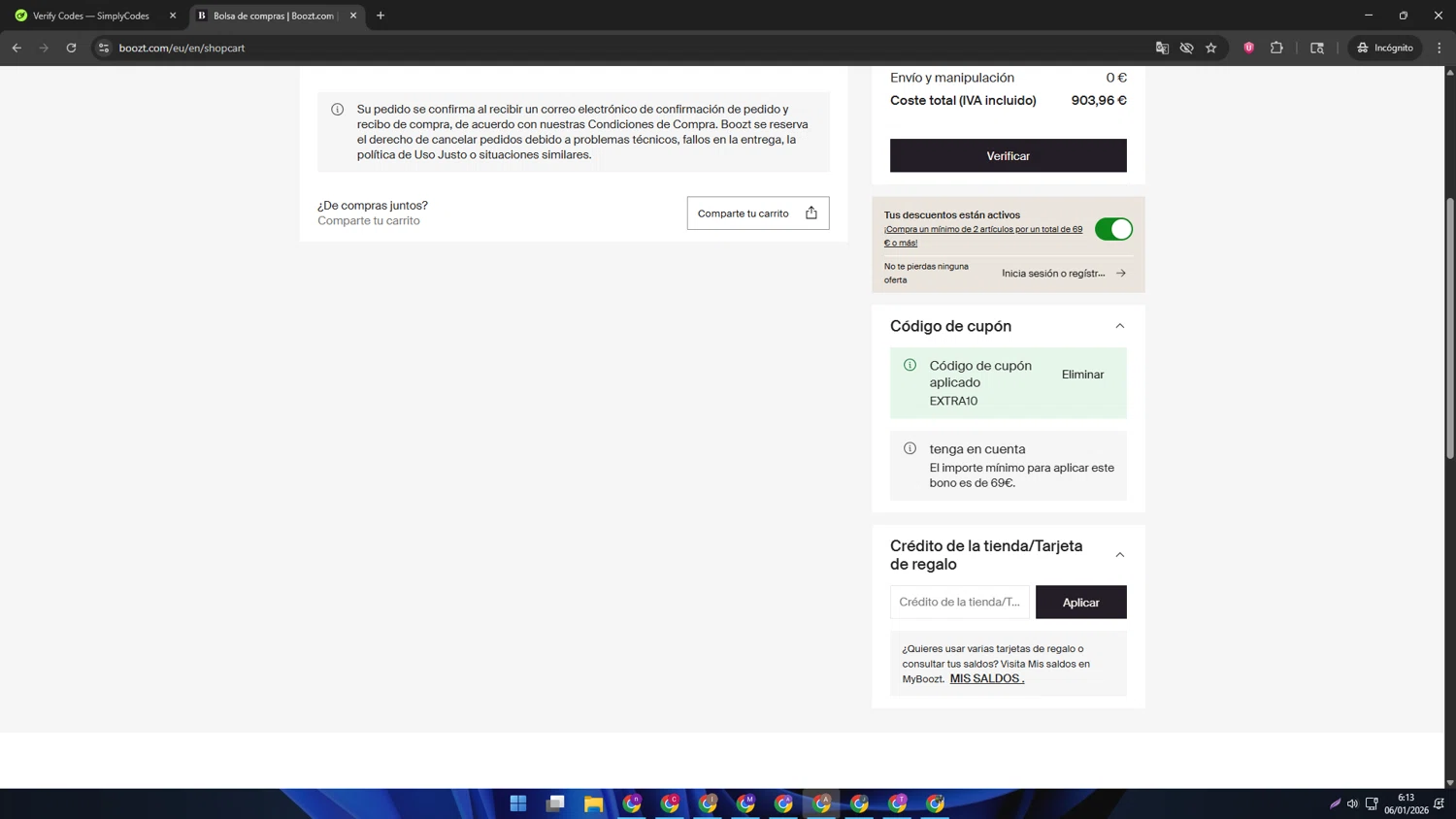Viewport: 1456px width, 819px height.
Task: Open the browser extensions puzzle icon
Action: click(x=1276, y=48)
